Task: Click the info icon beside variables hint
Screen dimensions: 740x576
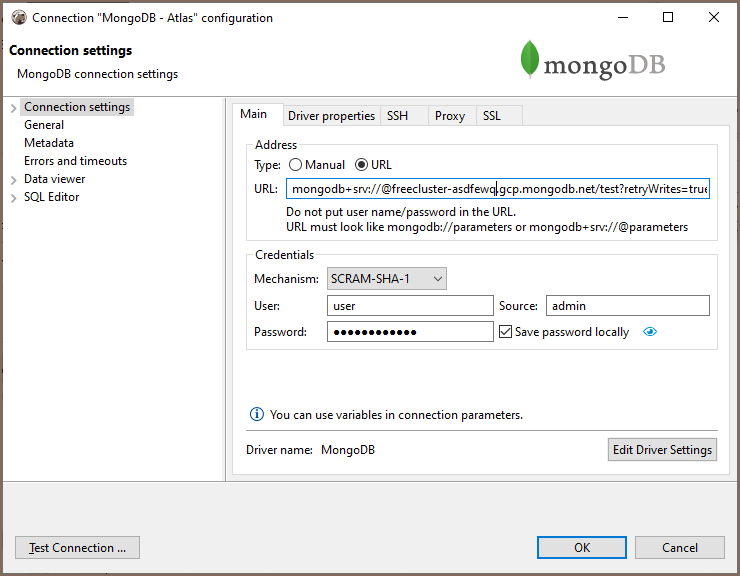Action: point(256,414)
